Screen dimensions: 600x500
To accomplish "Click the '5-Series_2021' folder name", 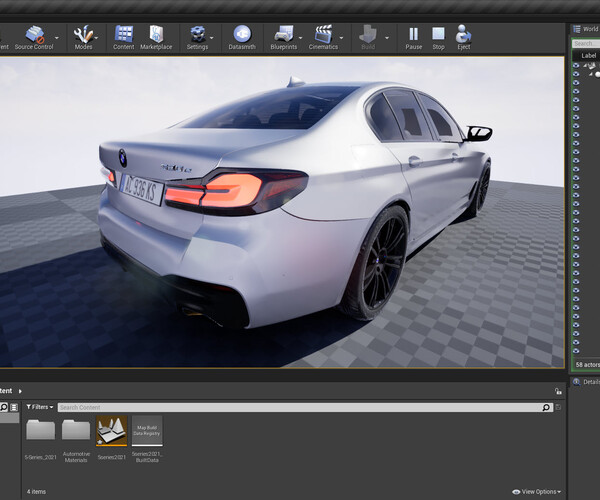I will point(41,457).
